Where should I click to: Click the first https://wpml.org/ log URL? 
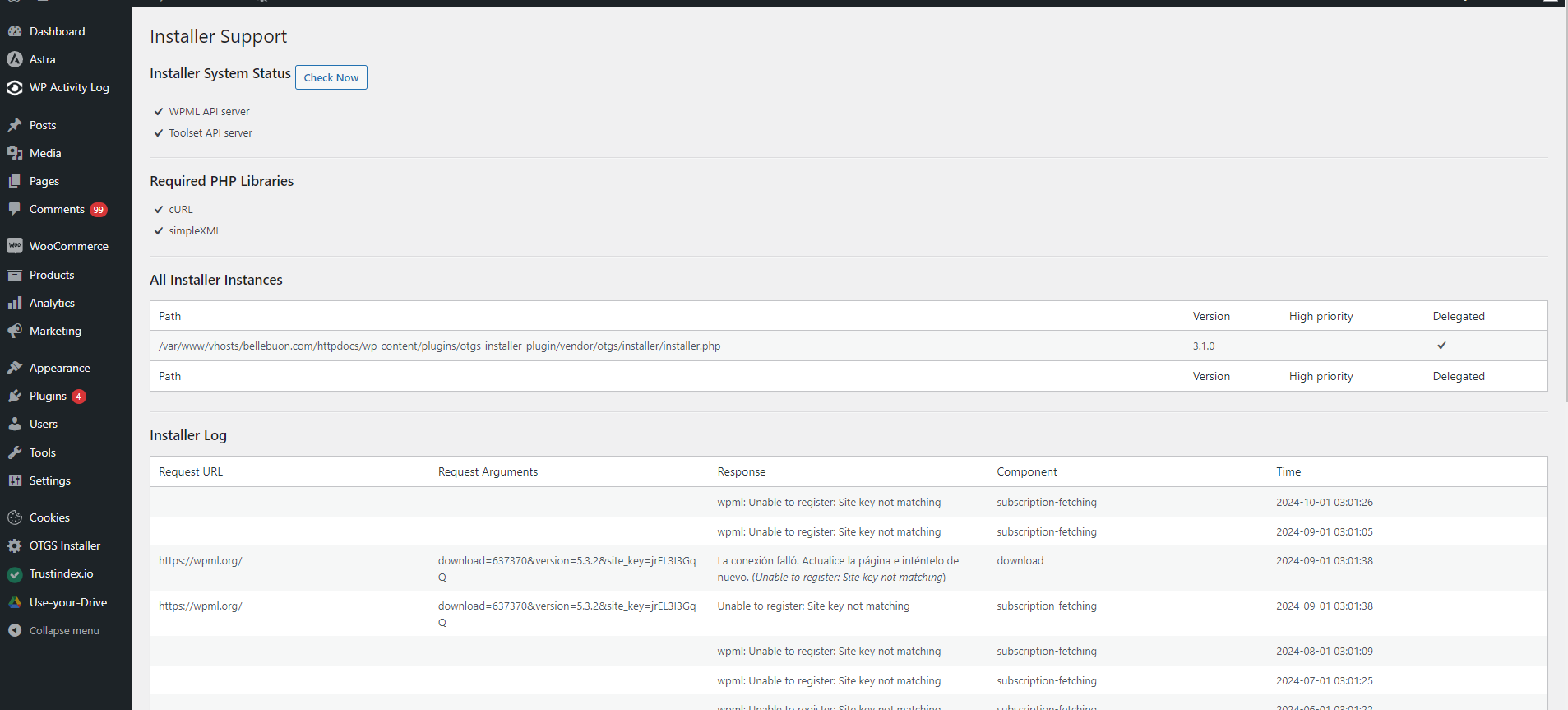200,560
